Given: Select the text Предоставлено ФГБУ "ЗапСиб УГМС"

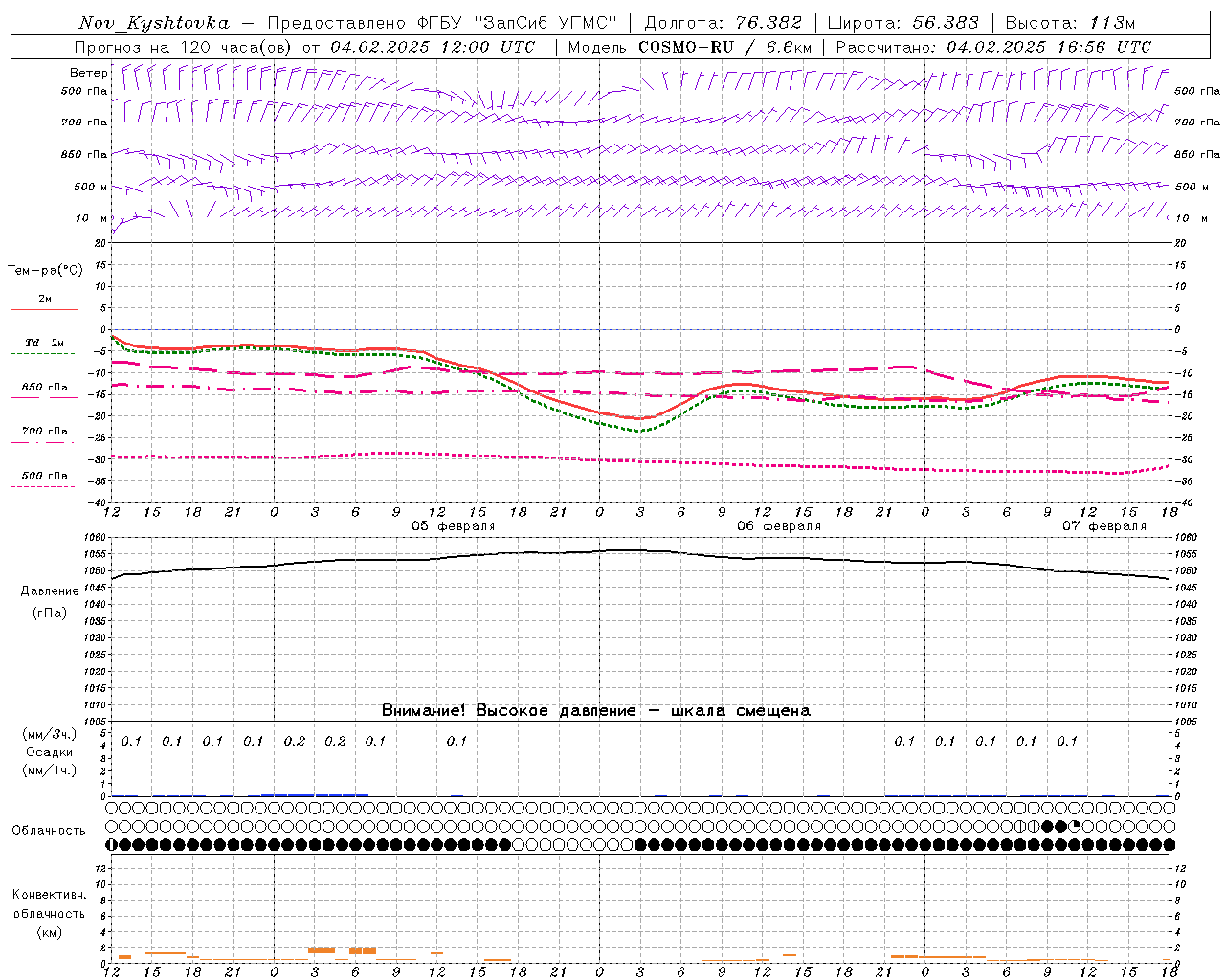Looking at the screenshot, I should (x=443, y=23).
